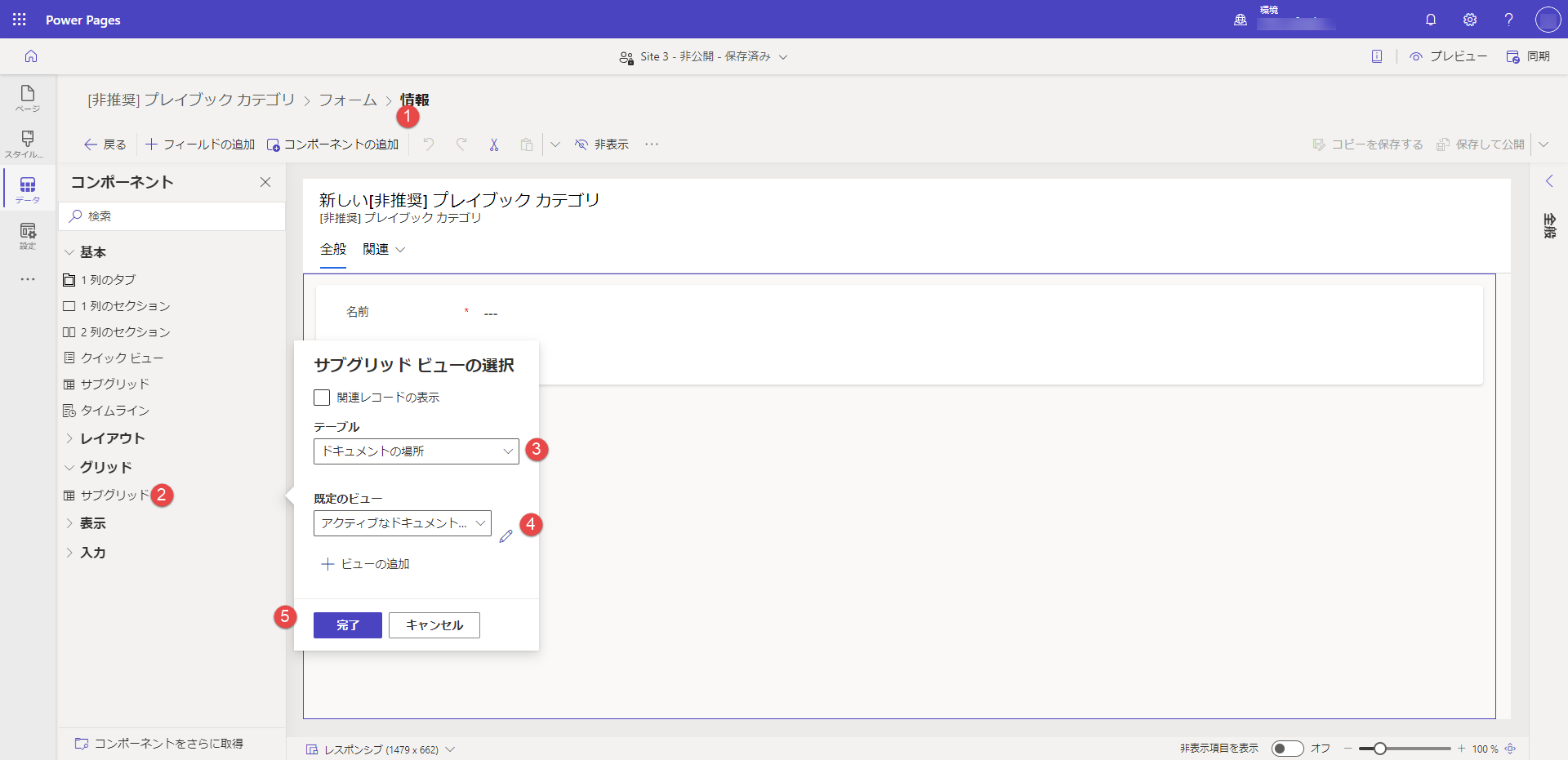Image resolution: width=1568 pixels, height=760 pixels.
Task: Go to the Home icon
Action: pyautogui.click(x=31, y=56)
